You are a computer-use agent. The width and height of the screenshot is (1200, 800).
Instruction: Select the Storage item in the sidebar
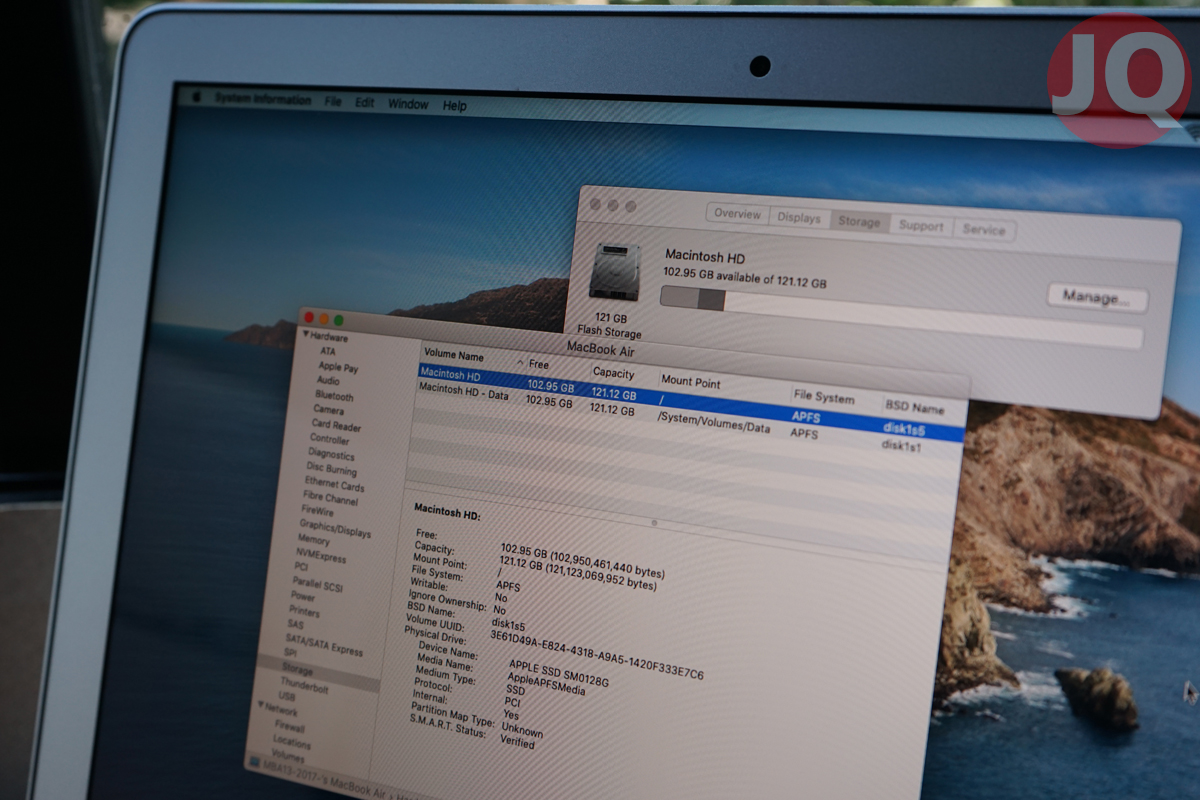point(297,670)
